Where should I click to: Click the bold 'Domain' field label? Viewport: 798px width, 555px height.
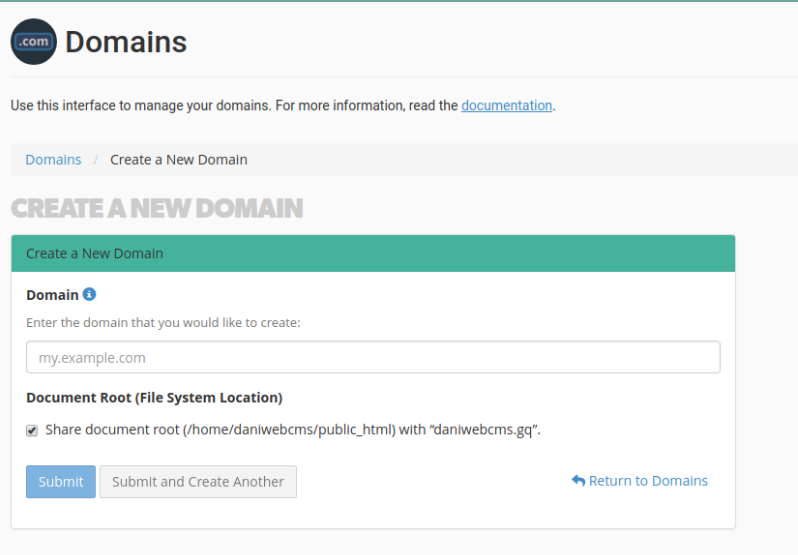click(x=52, y=295)
